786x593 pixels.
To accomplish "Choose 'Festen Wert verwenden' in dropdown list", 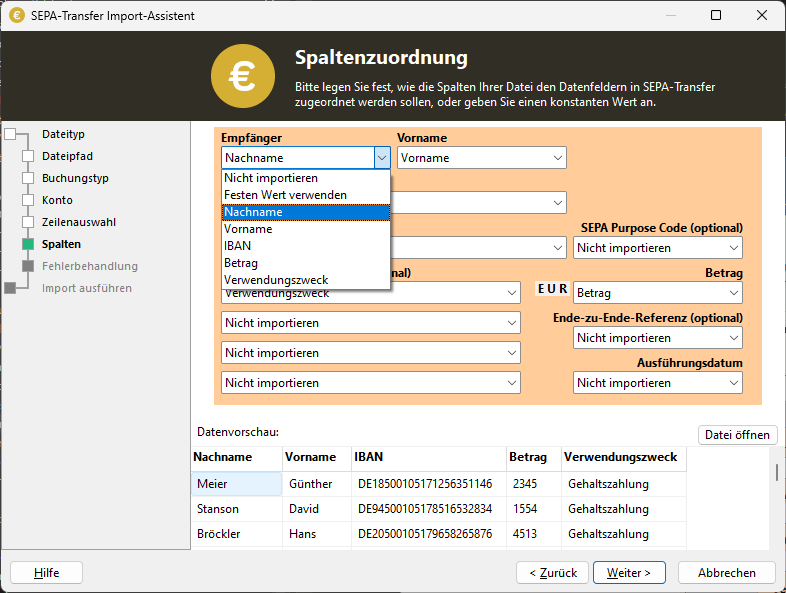I will point(285,194).
